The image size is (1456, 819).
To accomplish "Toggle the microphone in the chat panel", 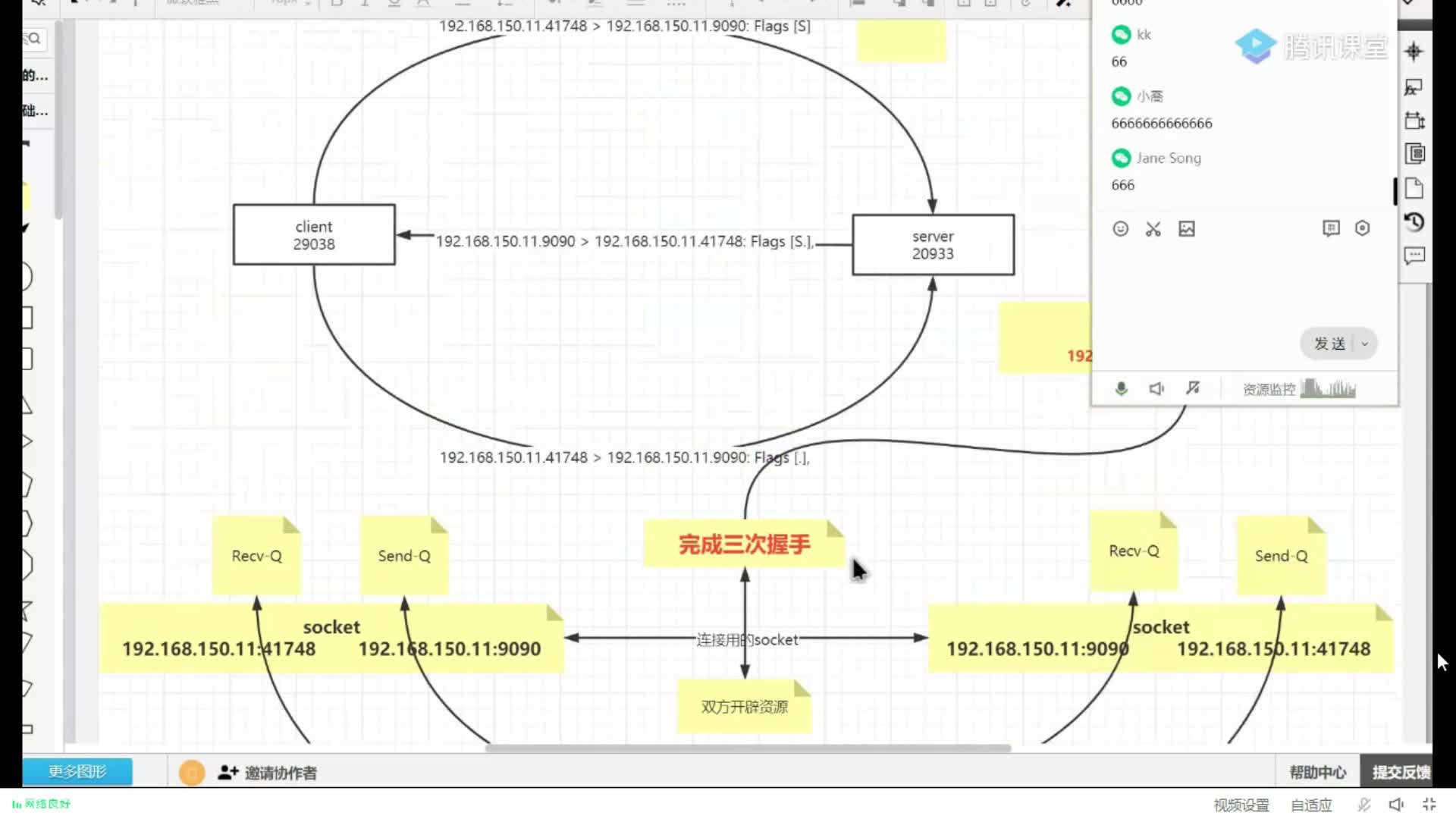I will 1121,389.
